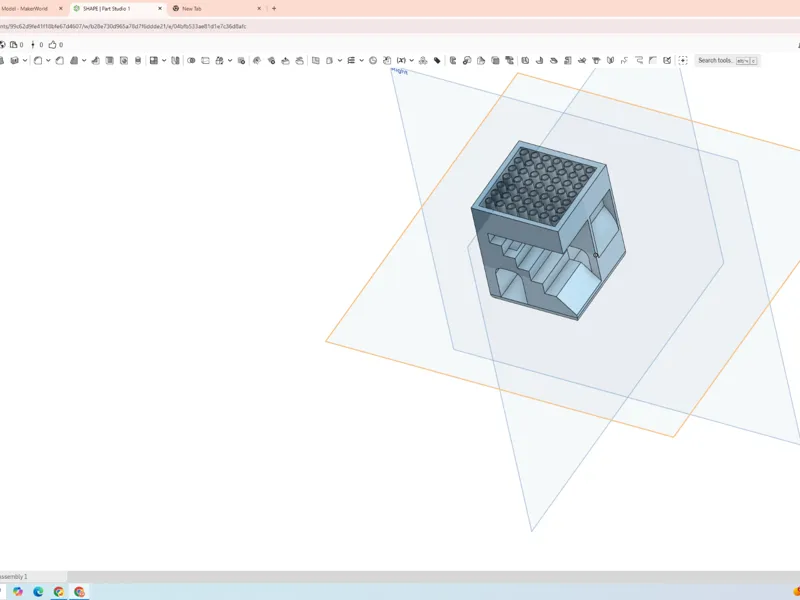Click the thumbs up like icon
The image size is (800, 600).
click(52, 45)
